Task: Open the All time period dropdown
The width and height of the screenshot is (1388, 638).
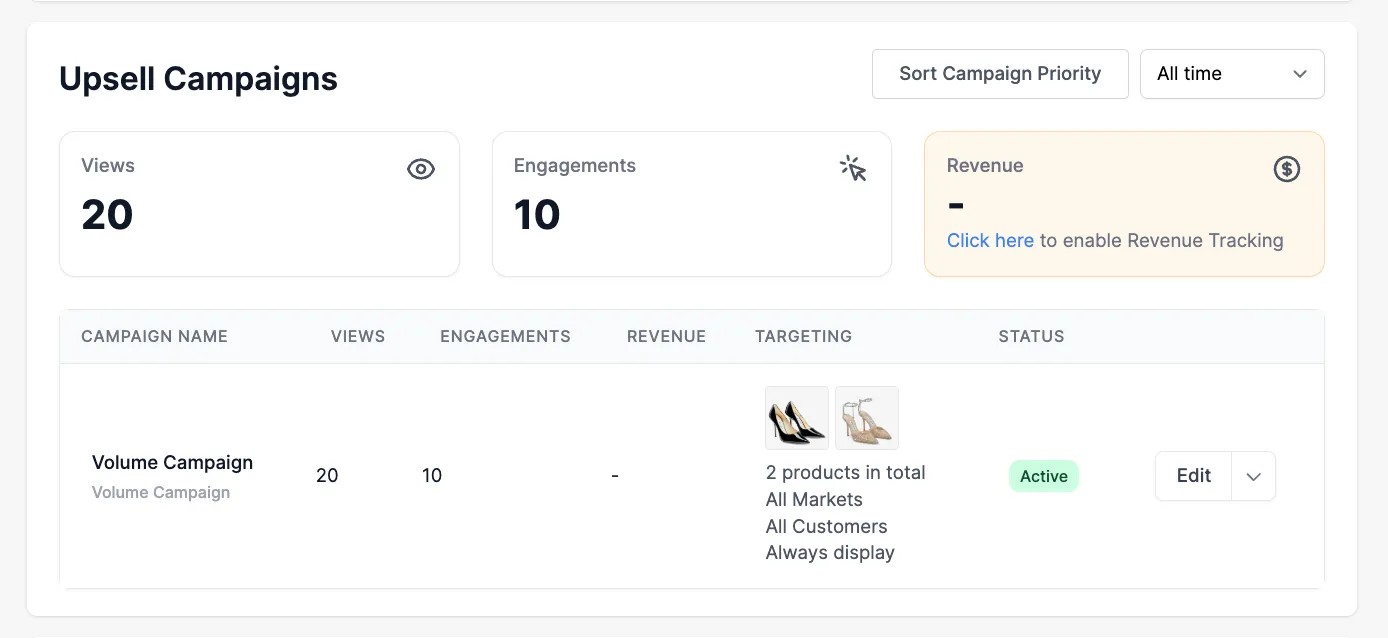Action: (1232, 74)
